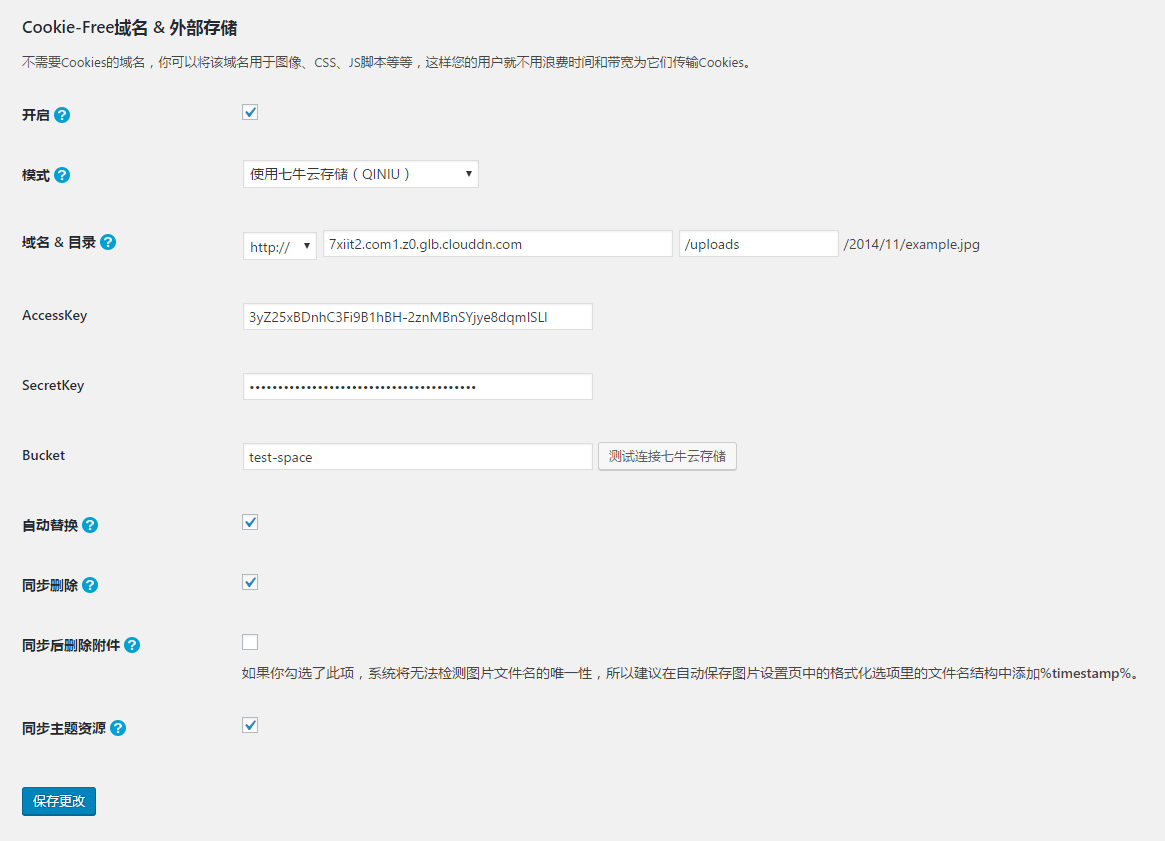Toggle the 同步主题资源 checkbox
1165x841 pixels.
(250, 725)
